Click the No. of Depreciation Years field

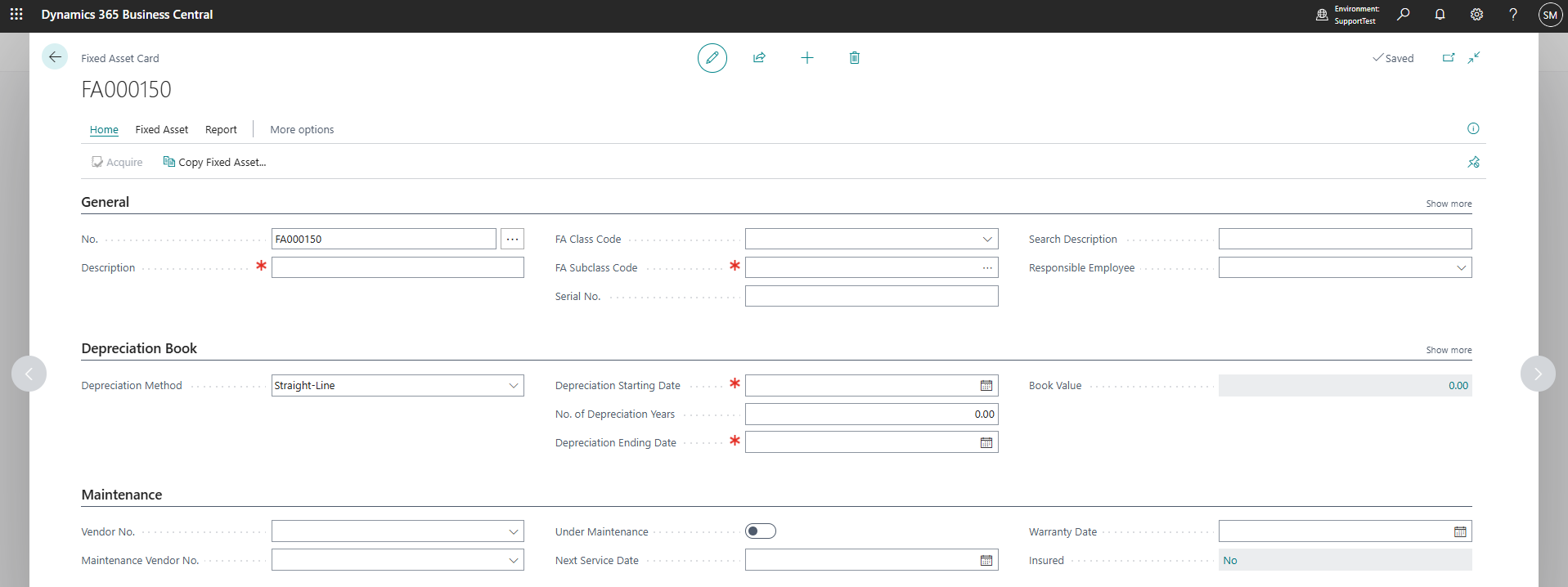872,414
